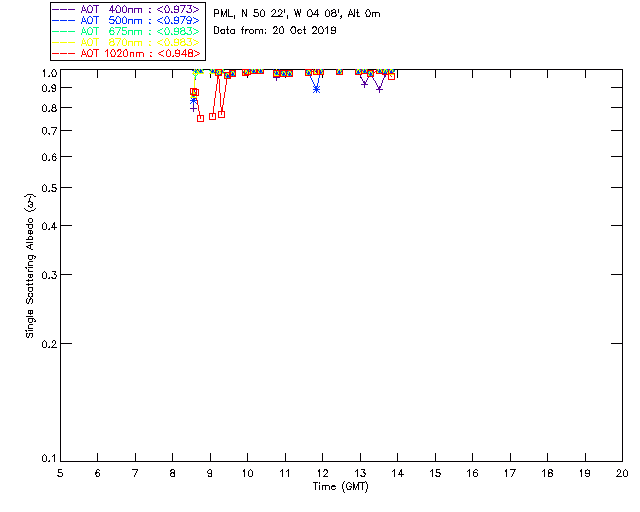Click the 5 label on the time axis
The height and width of the screenshot is (512, 640).
(60, 473)
